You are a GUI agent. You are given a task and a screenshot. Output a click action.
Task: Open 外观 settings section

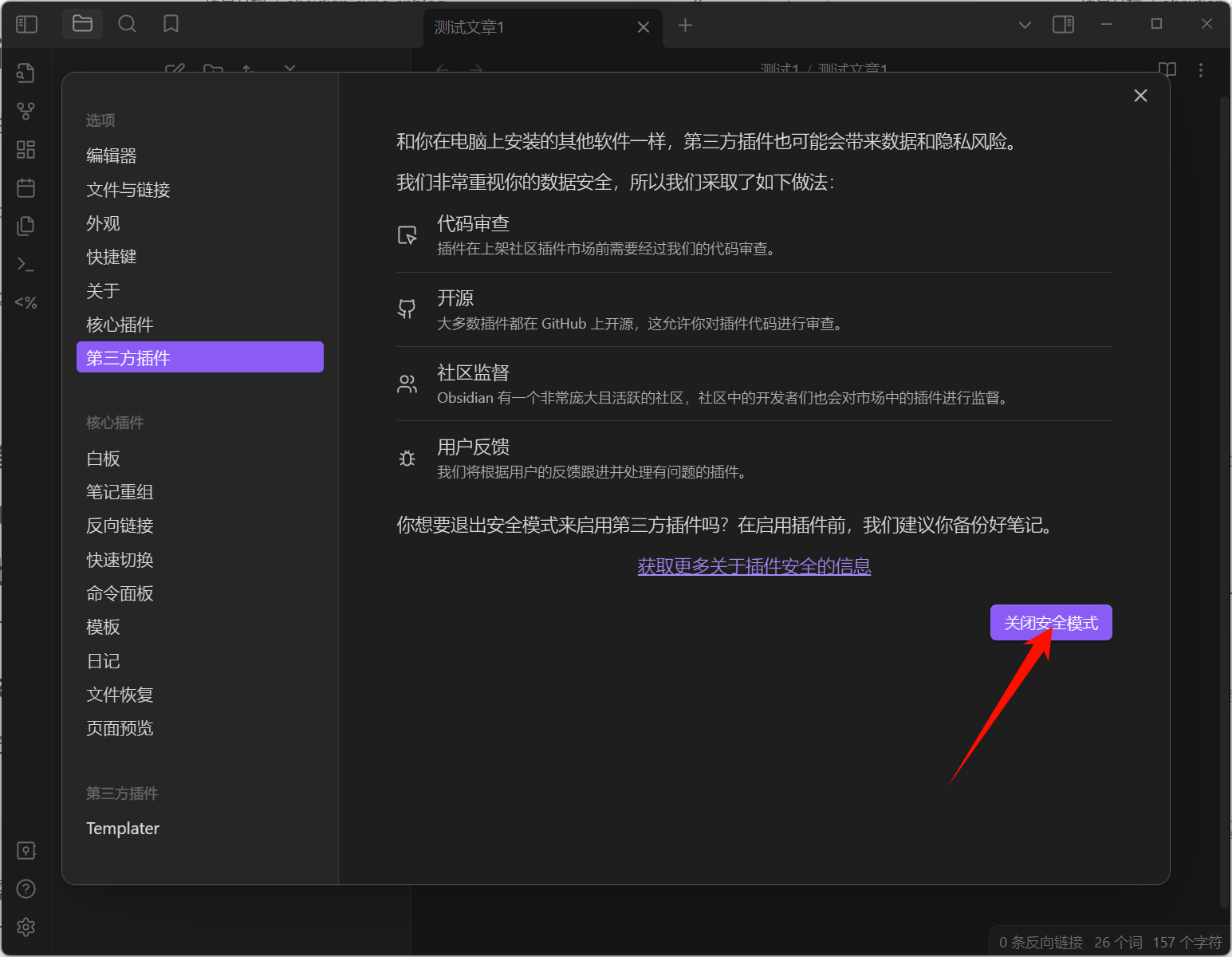(x=200, y=223)
